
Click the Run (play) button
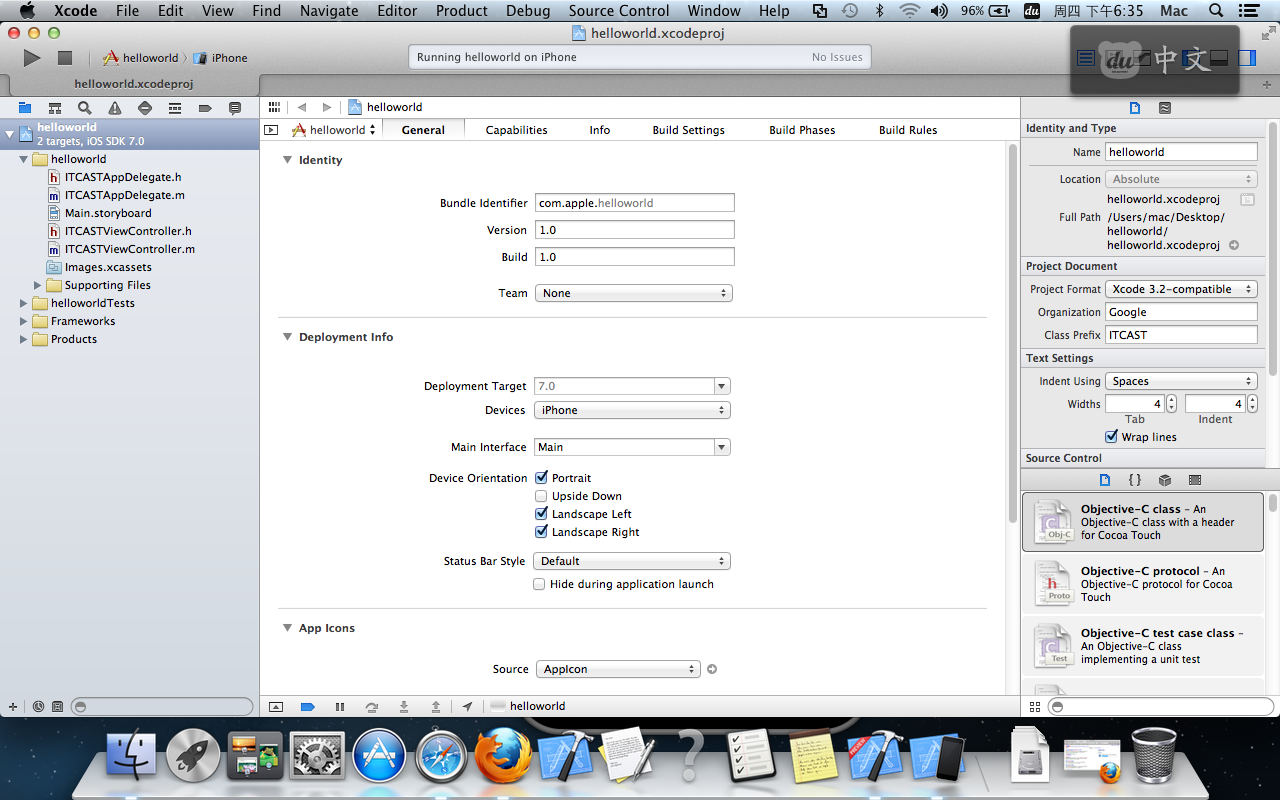coord(32,58)
